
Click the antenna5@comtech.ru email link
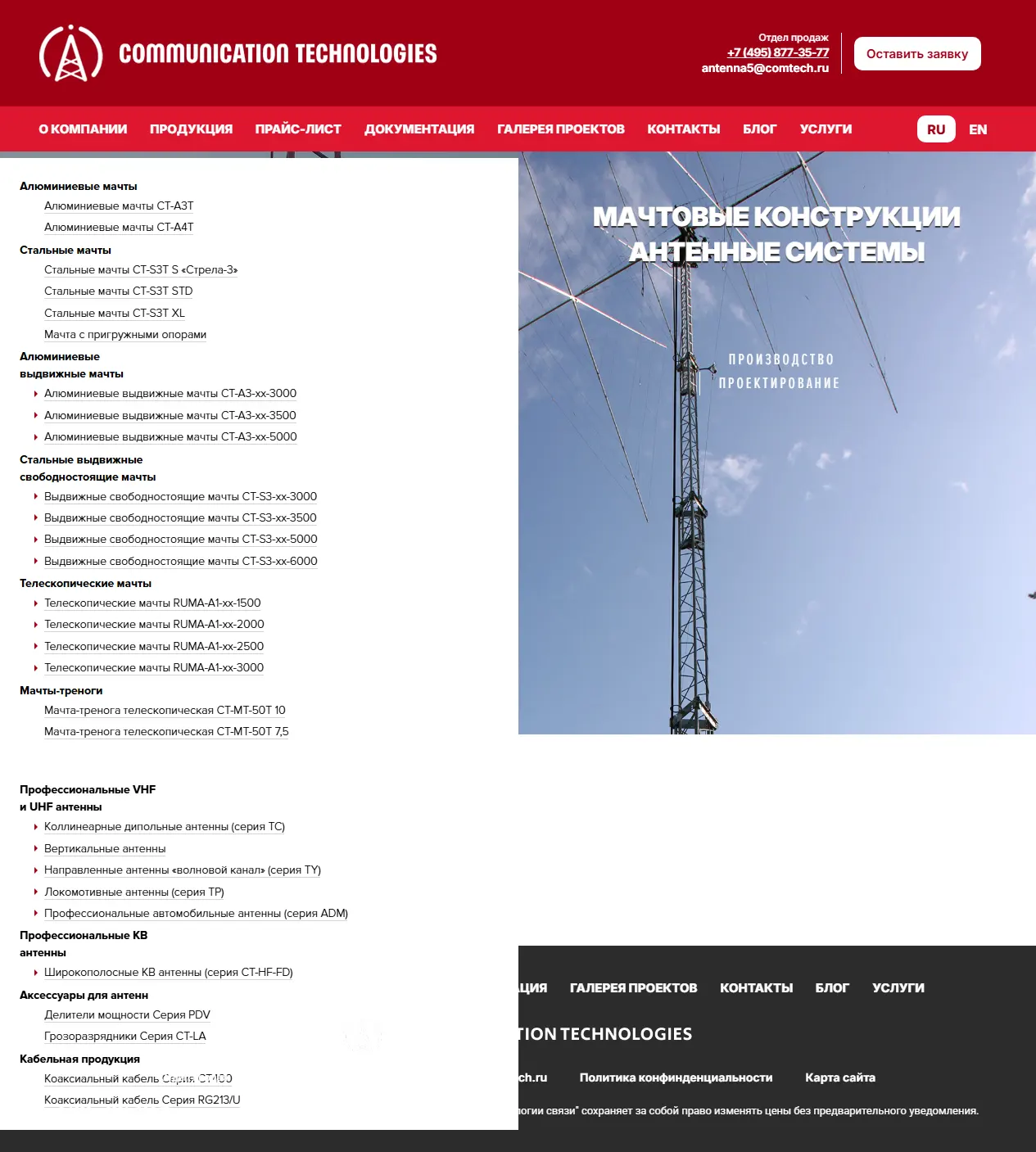pos(765,68)
